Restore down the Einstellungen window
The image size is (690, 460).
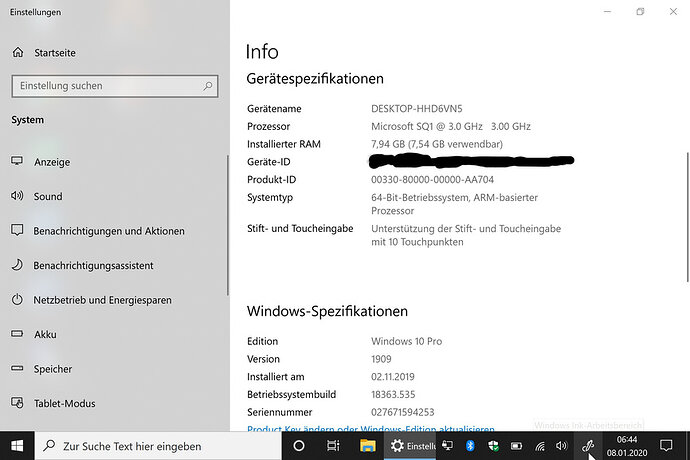(640, 12)
